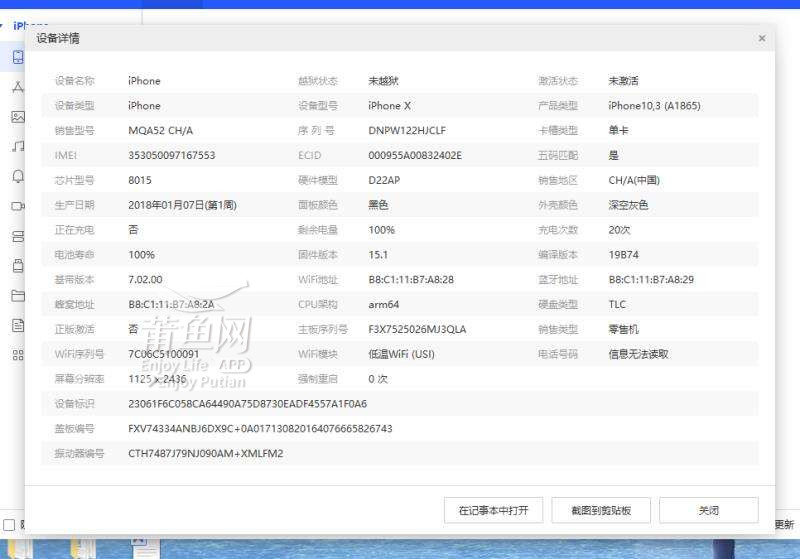This screenshot has height=559, width=800.
Task: Select Bluetooth address B8:C1:11:B7:A8:29
Action: click(651, 280)
